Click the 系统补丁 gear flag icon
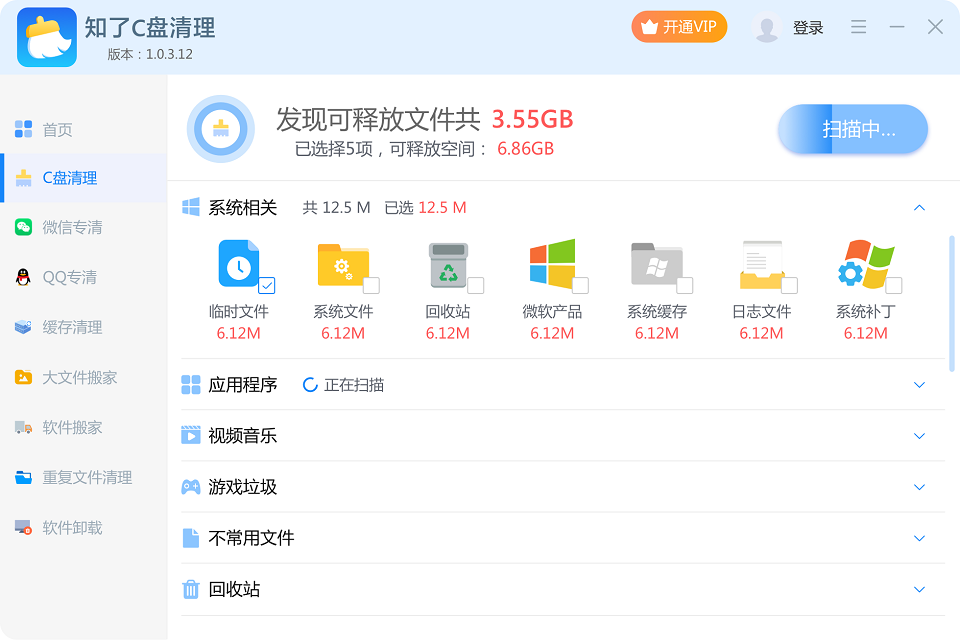960x640 pixels. point(866,264)
